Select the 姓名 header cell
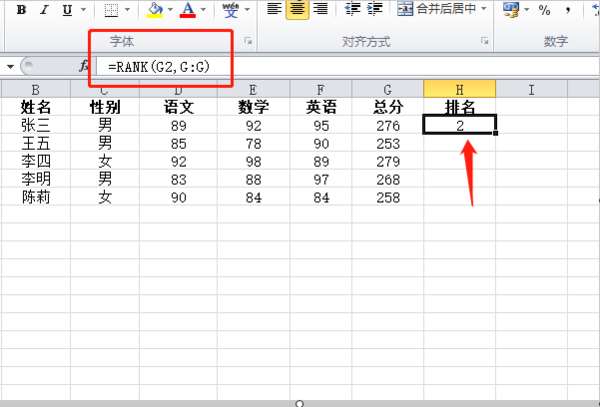This screenshot has width=600, height=407. [36, 107]
